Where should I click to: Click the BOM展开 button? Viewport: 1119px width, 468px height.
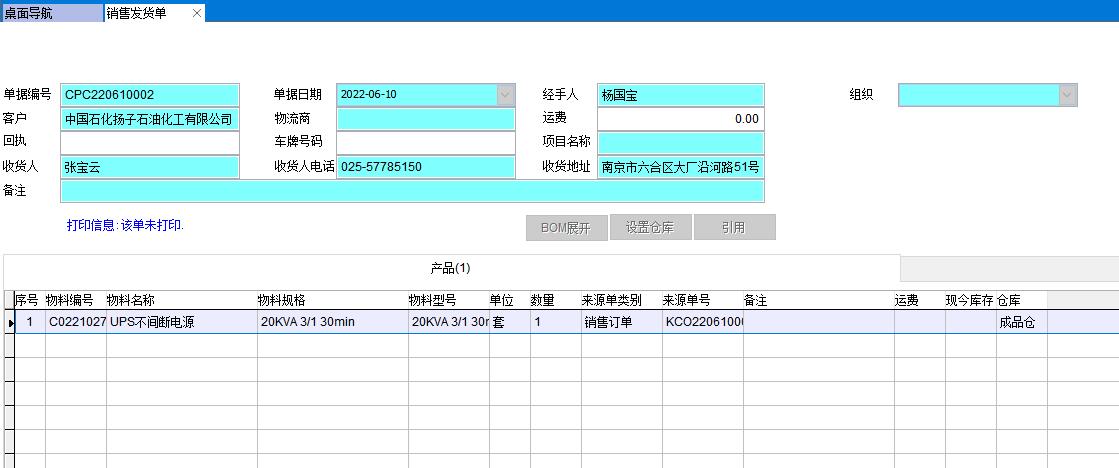pyautogui.click(x=566, y=228)
